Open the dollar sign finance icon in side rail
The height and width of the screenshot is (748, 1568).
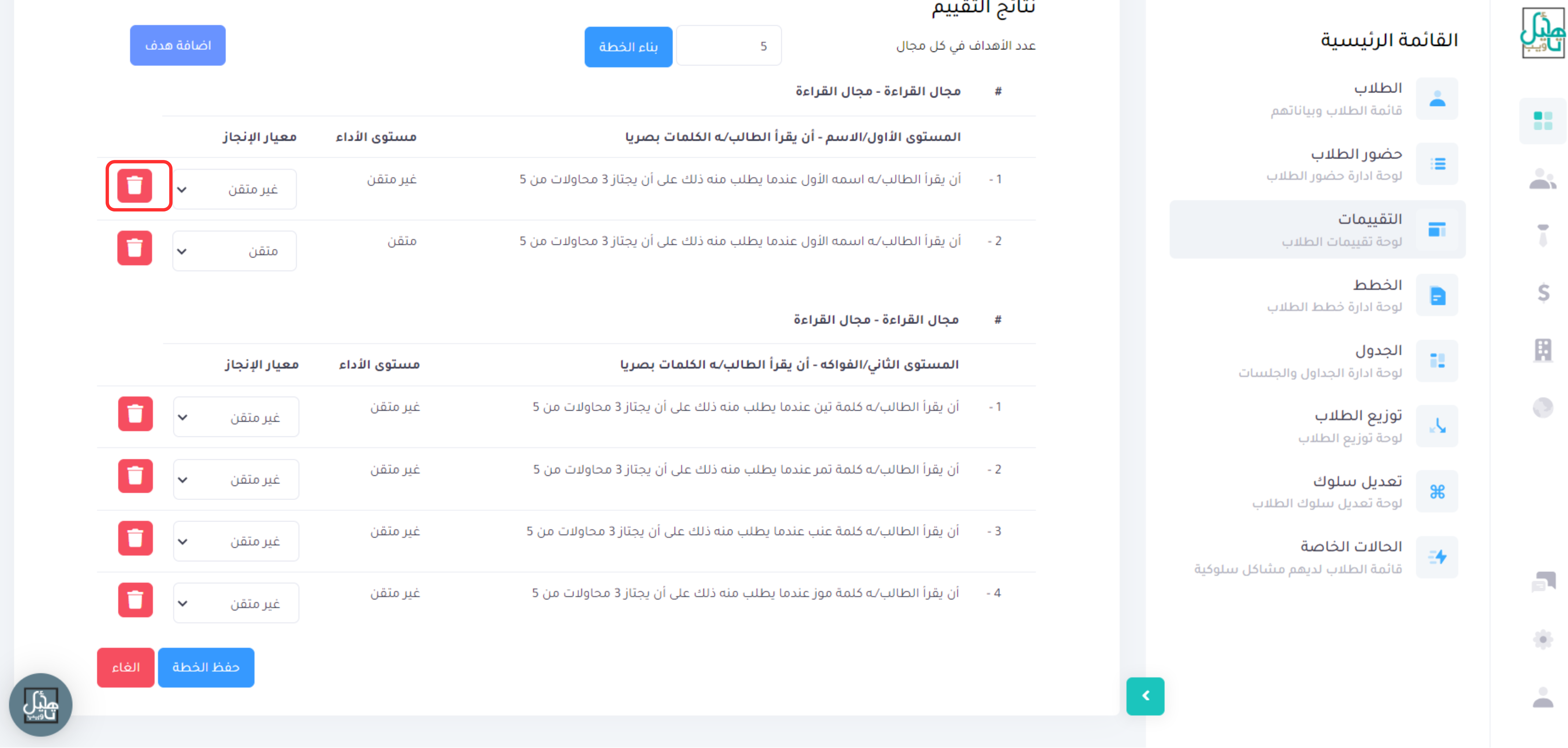tap(1543, 293)
